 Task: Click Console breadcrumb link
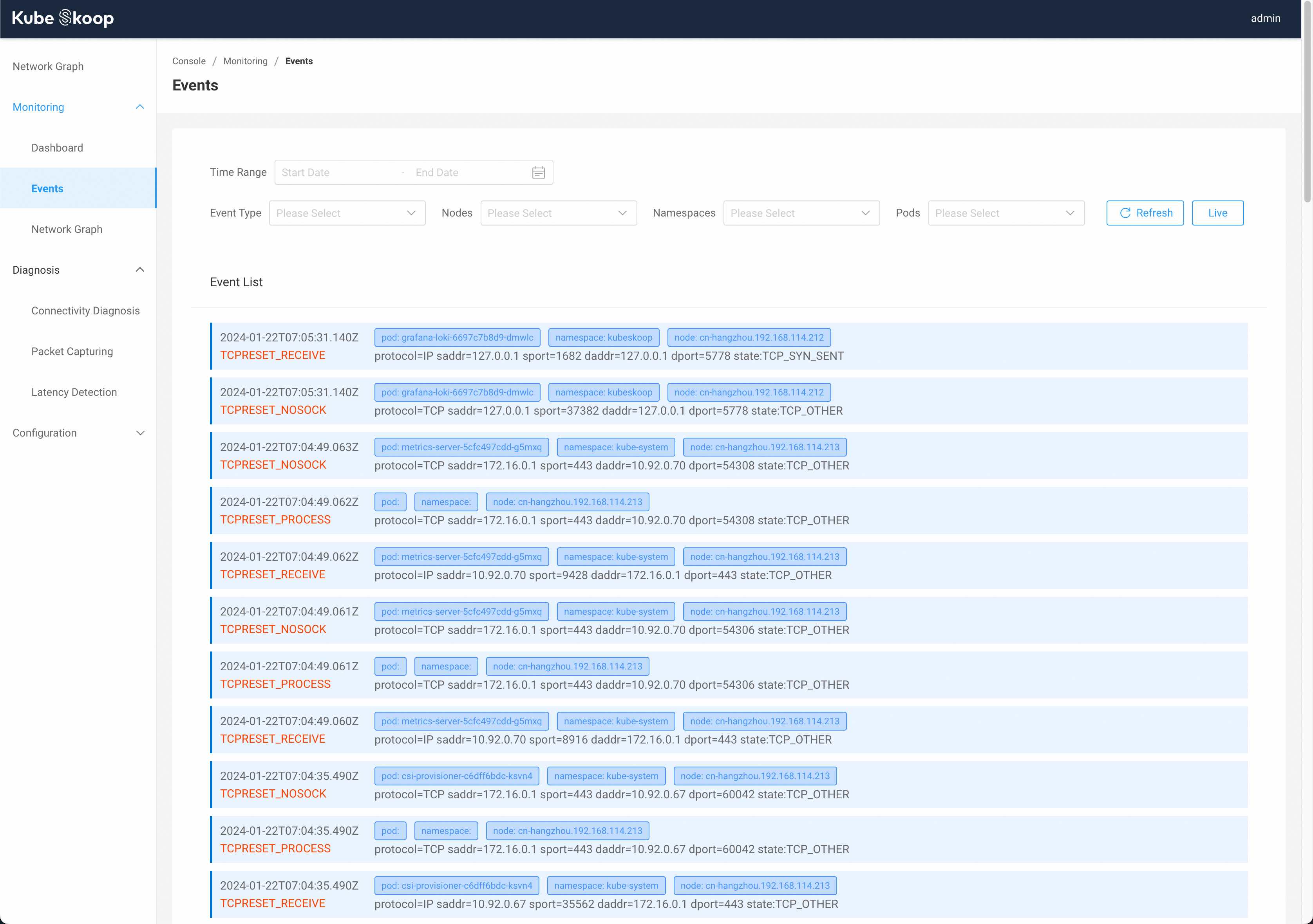pos(189,61)
